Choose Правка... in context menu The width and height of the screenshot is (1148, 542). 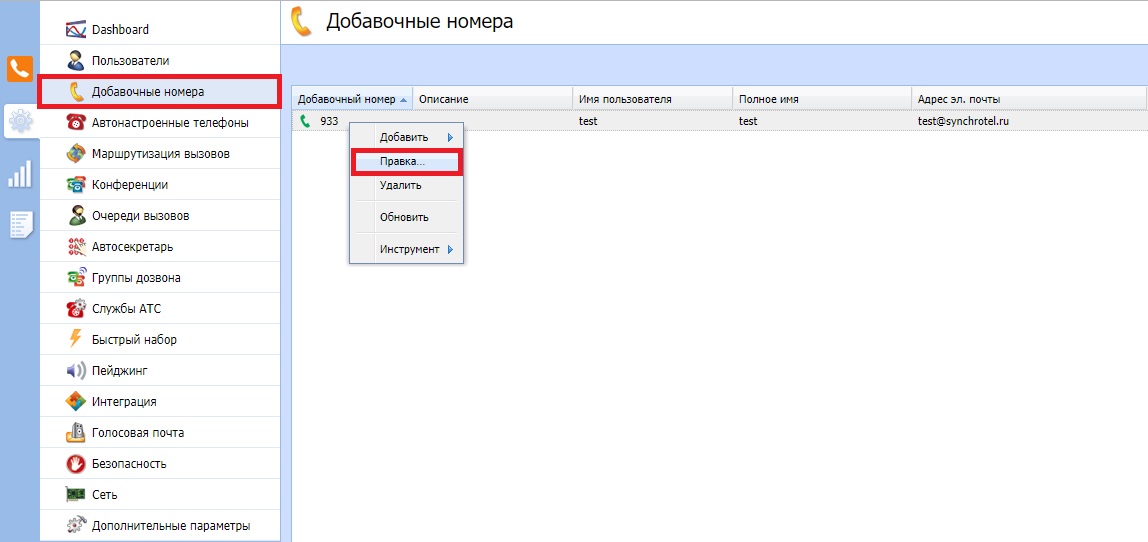(x=406, y=162)
